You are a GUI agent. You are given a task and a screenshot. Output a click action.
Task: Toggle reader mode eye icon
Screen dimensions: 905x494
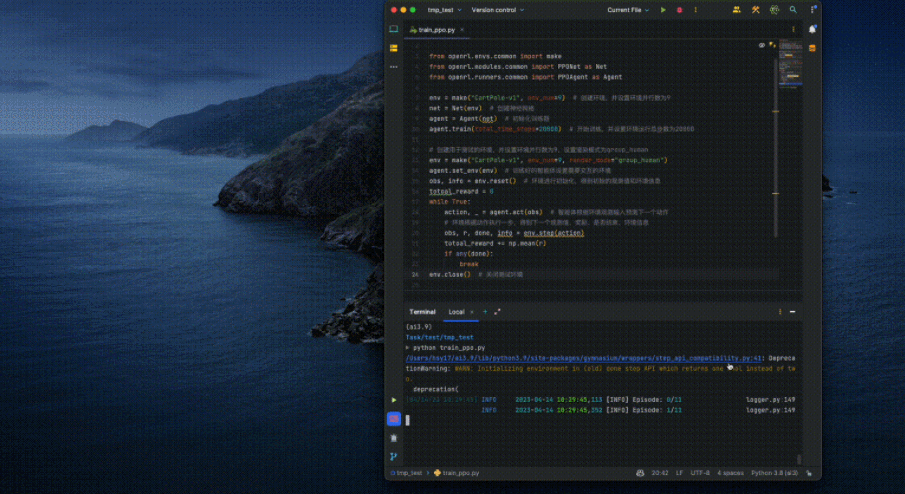pyautogui.click(x=762, y=45)
